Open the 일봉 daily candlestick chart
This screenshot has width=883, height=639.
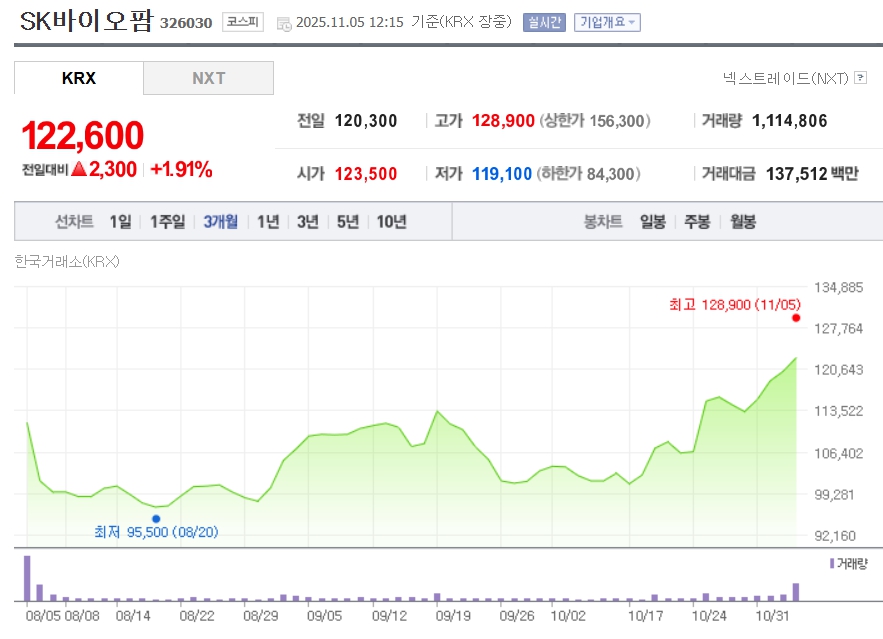click(653, 222)
